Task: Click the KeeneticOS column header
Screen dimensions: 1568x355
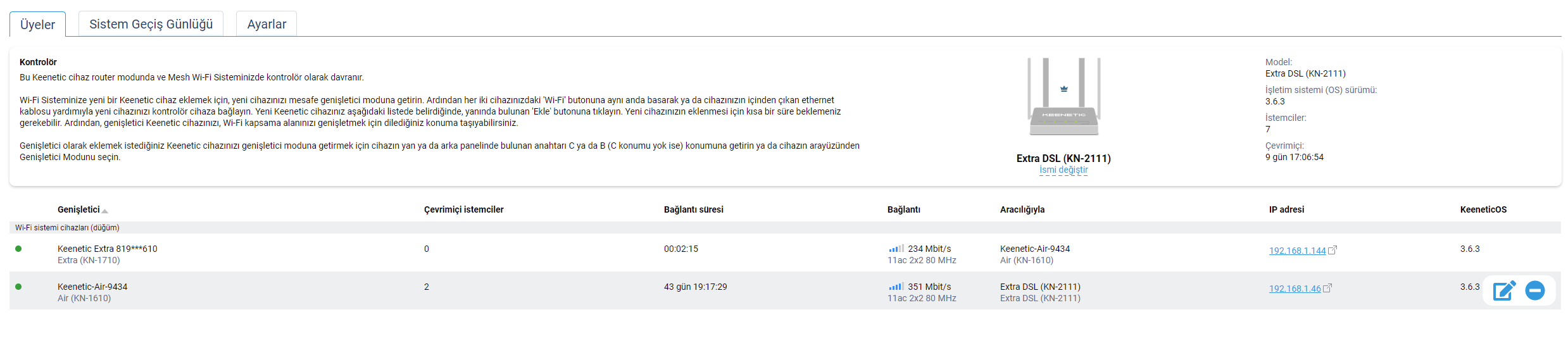Action: click(x=1483, y=209)
